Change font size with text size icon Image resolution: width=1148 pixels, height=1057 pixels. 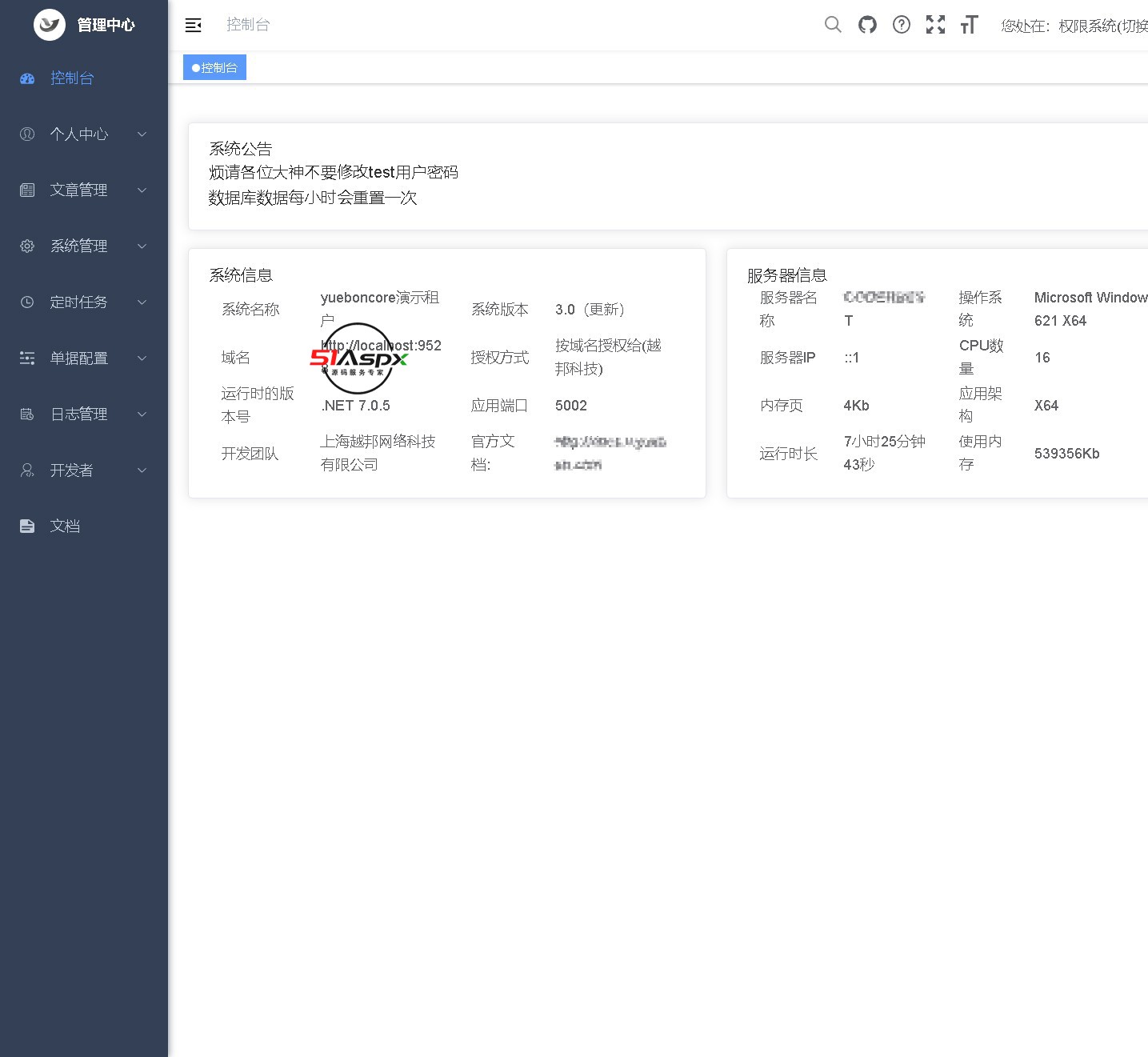pyautogui.click(x=969, y=25)
